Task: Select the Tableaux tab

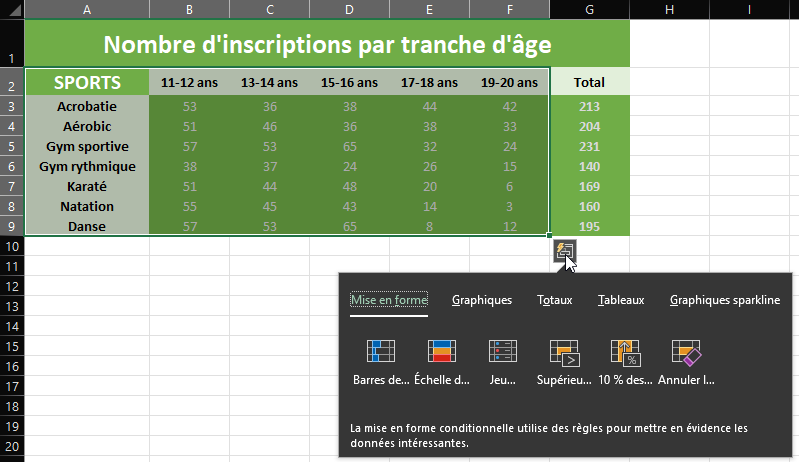Action: 621,300
